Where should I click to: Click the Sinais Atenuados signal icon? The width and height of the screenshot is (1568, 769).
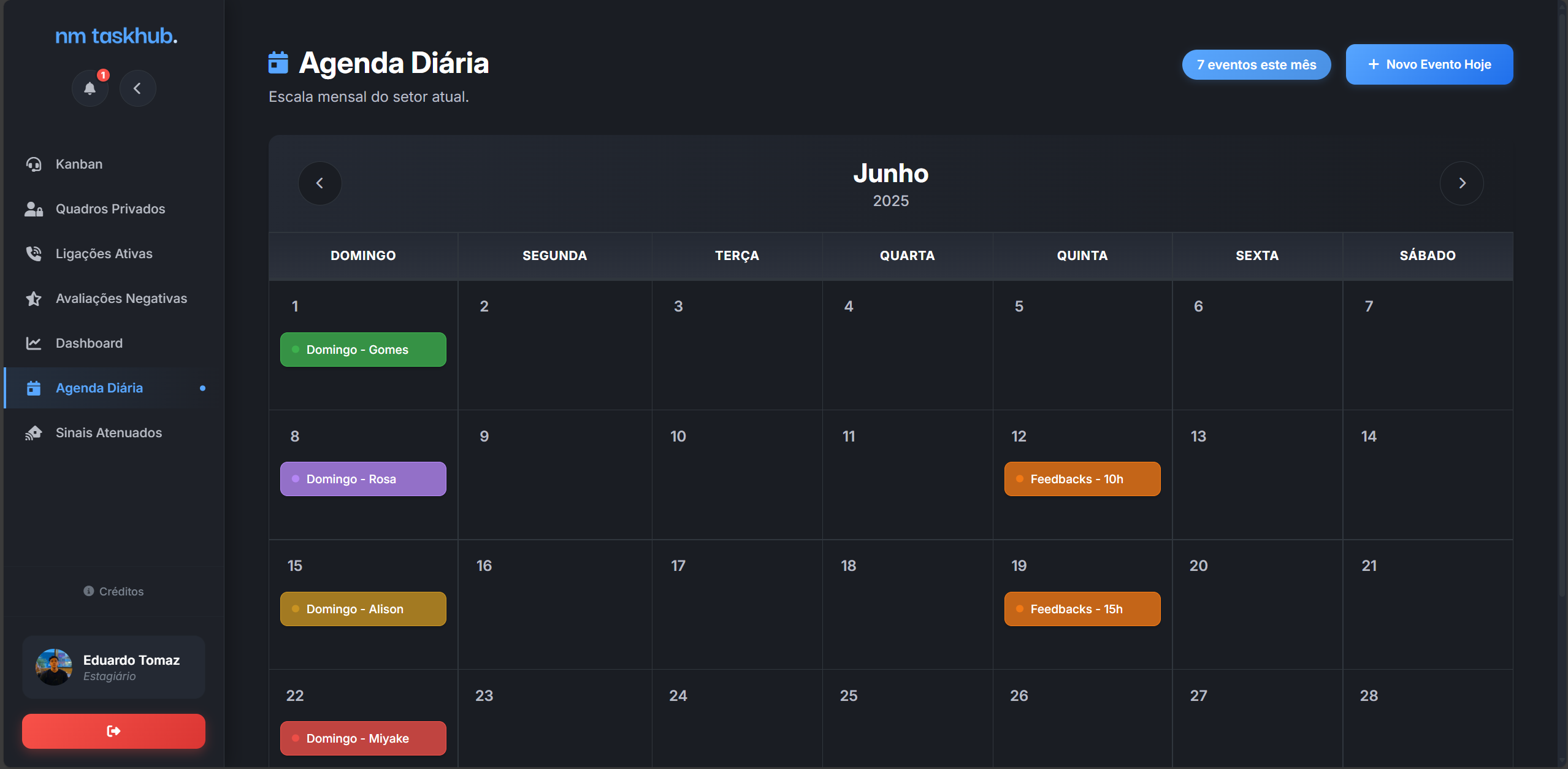coord(34,433)
